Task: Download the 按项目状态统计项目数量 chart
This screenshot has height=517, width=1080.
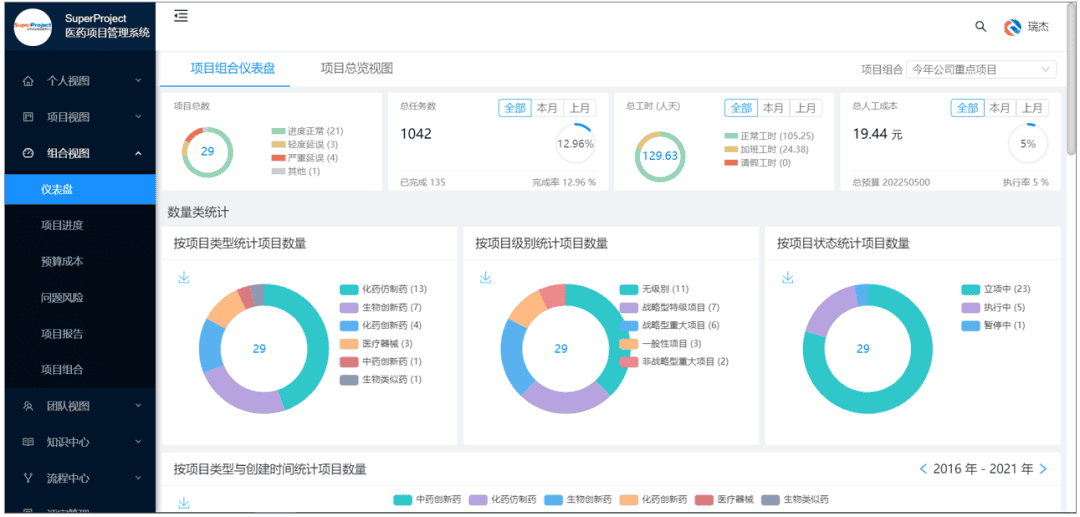Action: pos(787,277)
